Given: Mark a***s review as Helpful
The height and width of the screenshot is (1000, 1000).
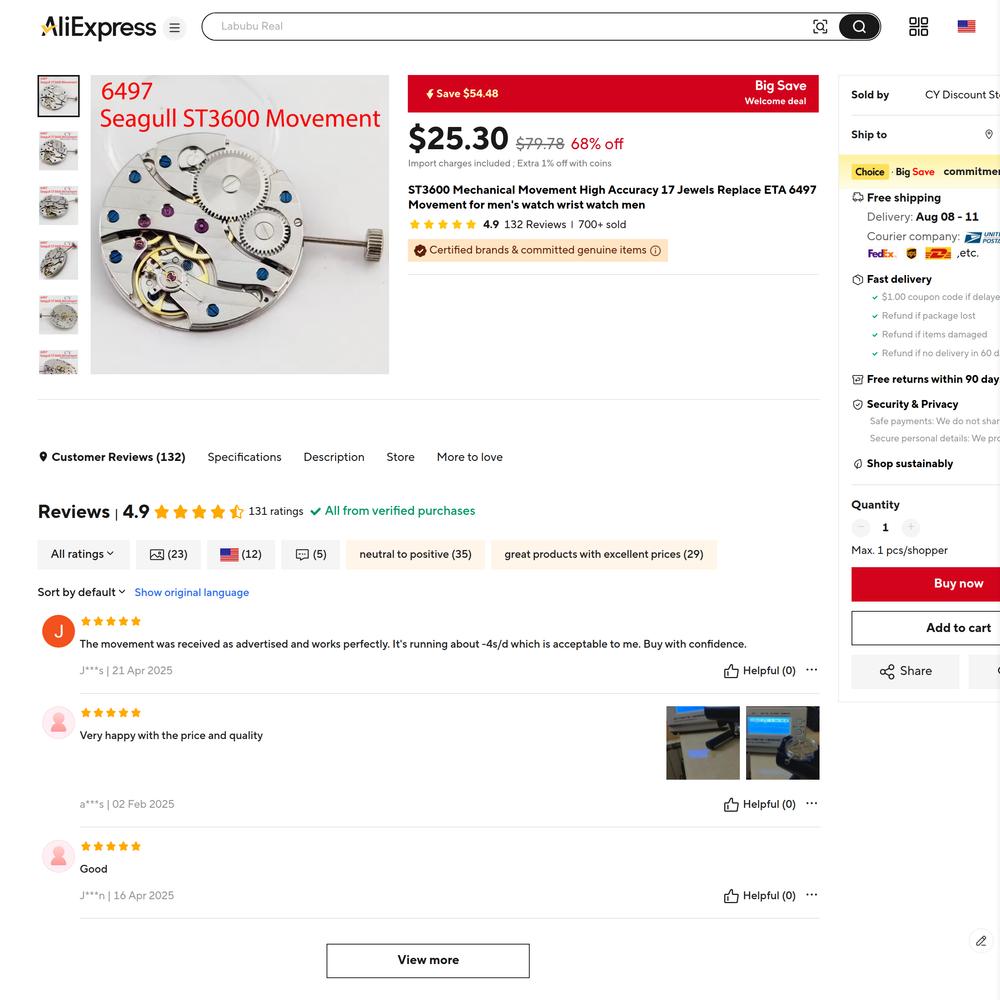Looking at the screenshot, I should tap(760, 804).
